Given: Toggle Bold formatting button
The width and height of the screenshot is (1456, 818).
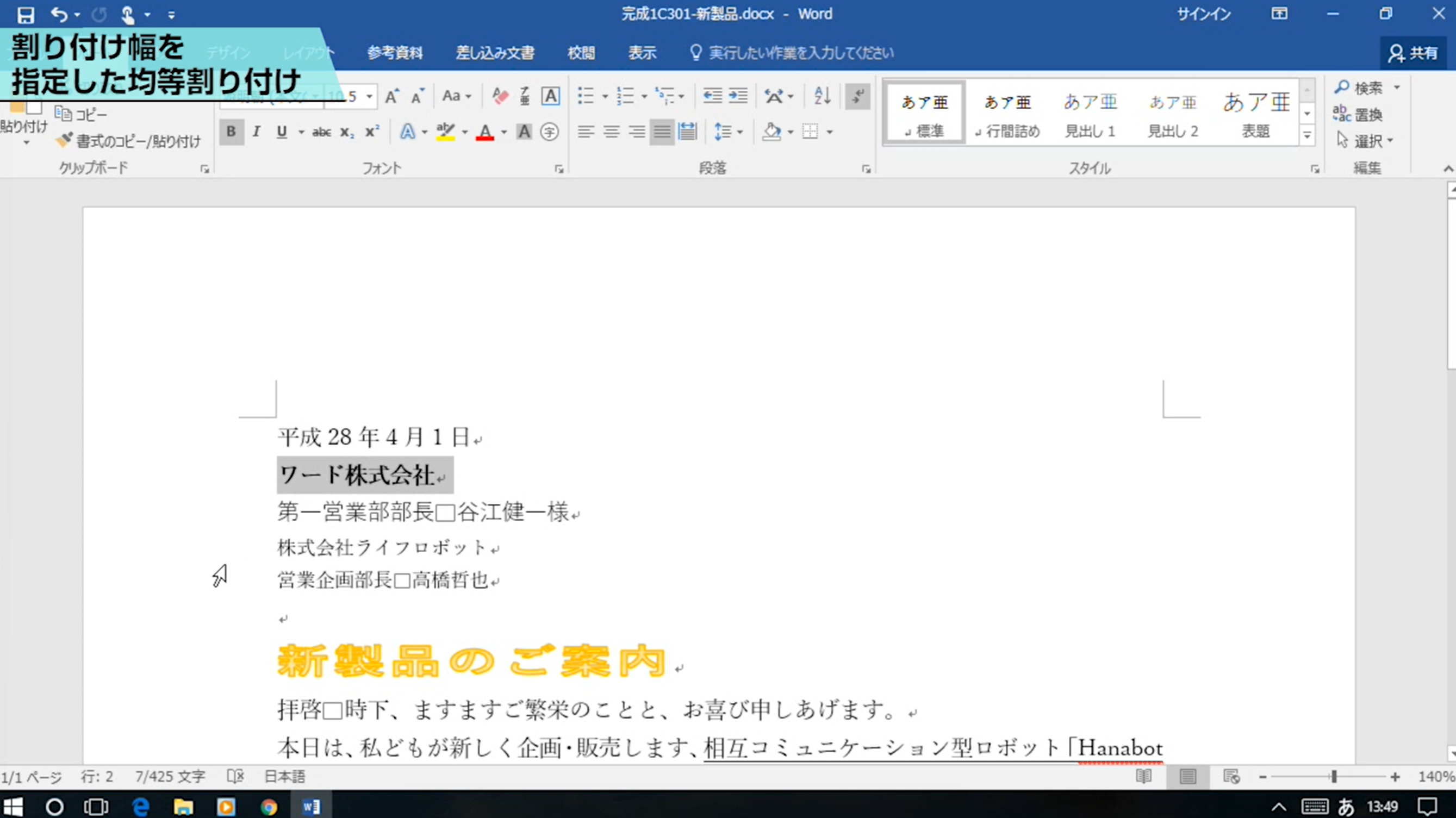Looking at the screenshot, I should [231, 132].
